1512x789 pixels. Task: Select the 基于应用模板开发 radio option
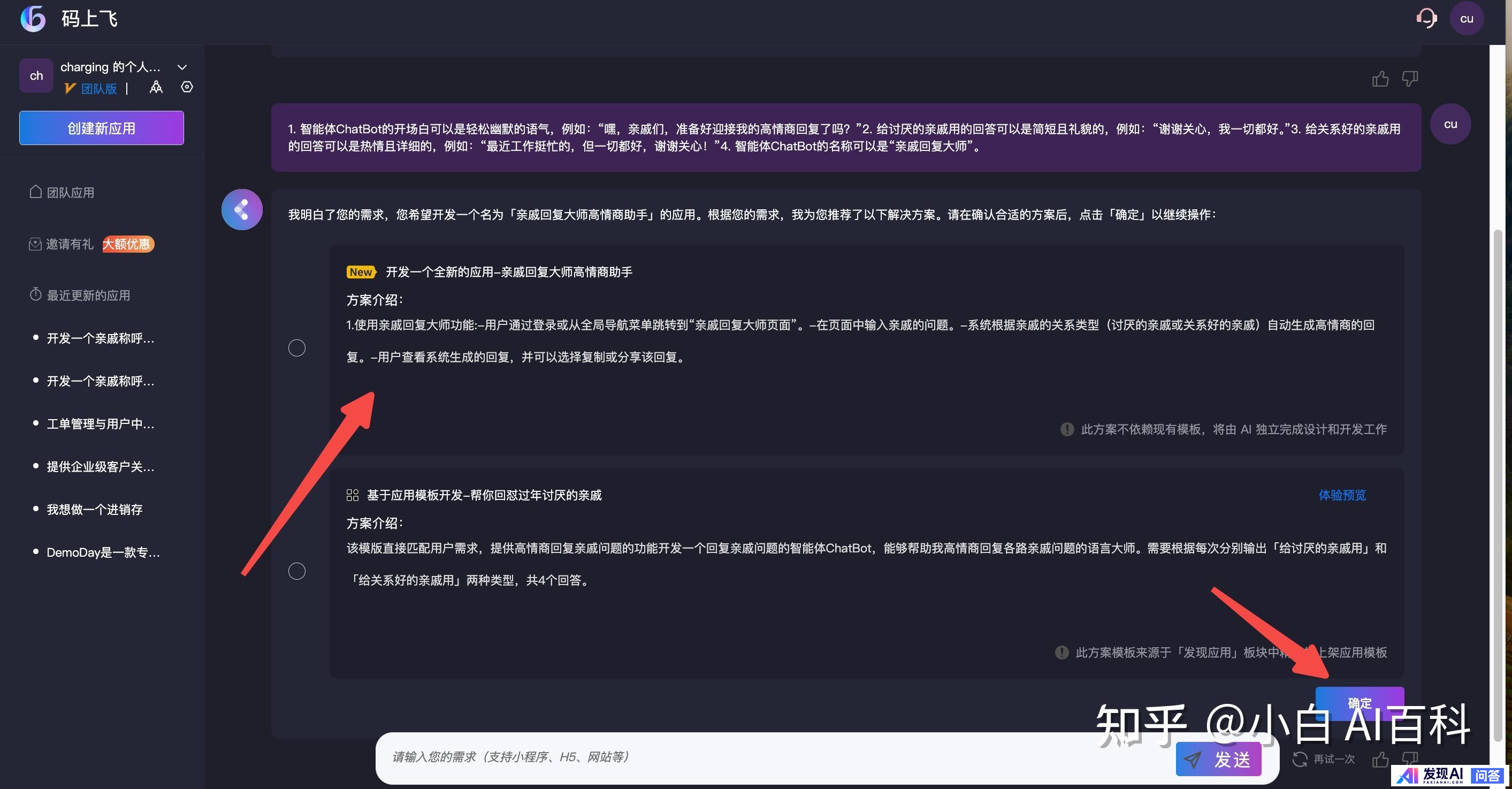297,571
